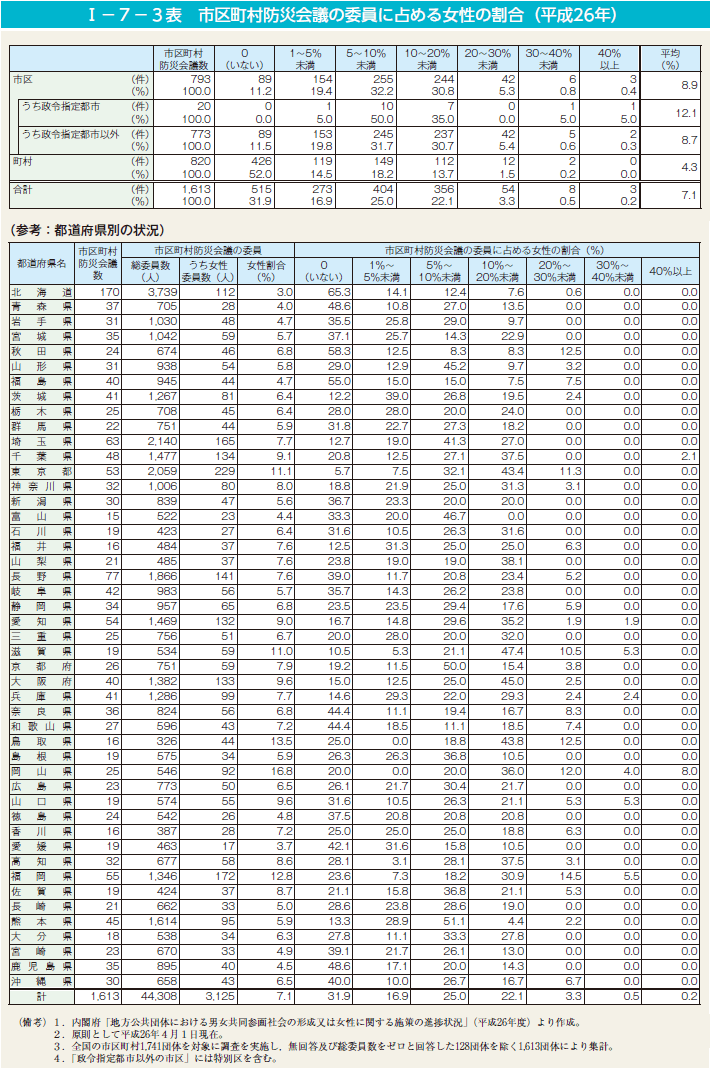
Task: Click note 3 beginning '全国の市区町村1,741団体'
Action: [x=343, y=1047]
